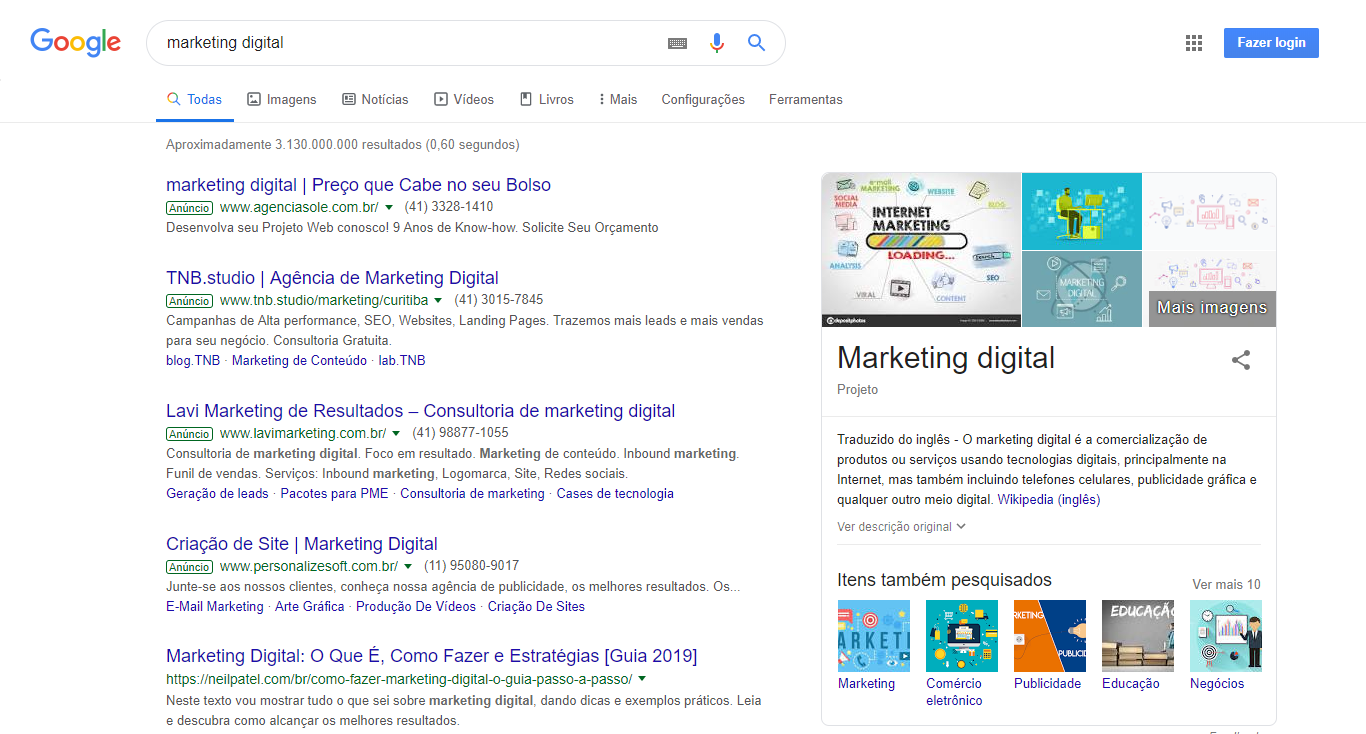Open Lavi Marketing de Resultados result
Image resolution: width=1366 pixels, height=734 pixels.
420,411
